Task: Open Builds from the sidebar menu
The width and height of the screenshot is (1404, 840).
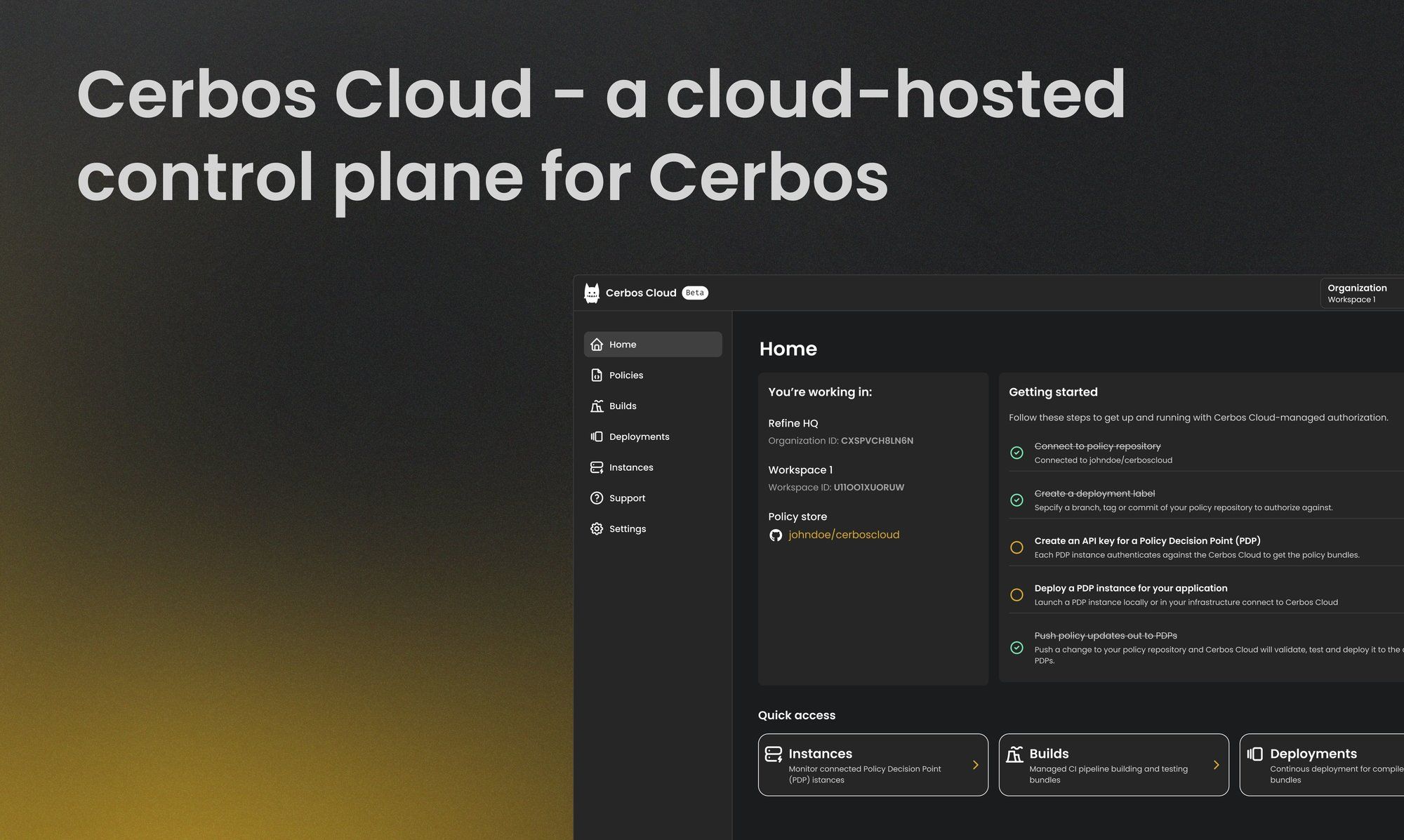Action: click(653, 406)
